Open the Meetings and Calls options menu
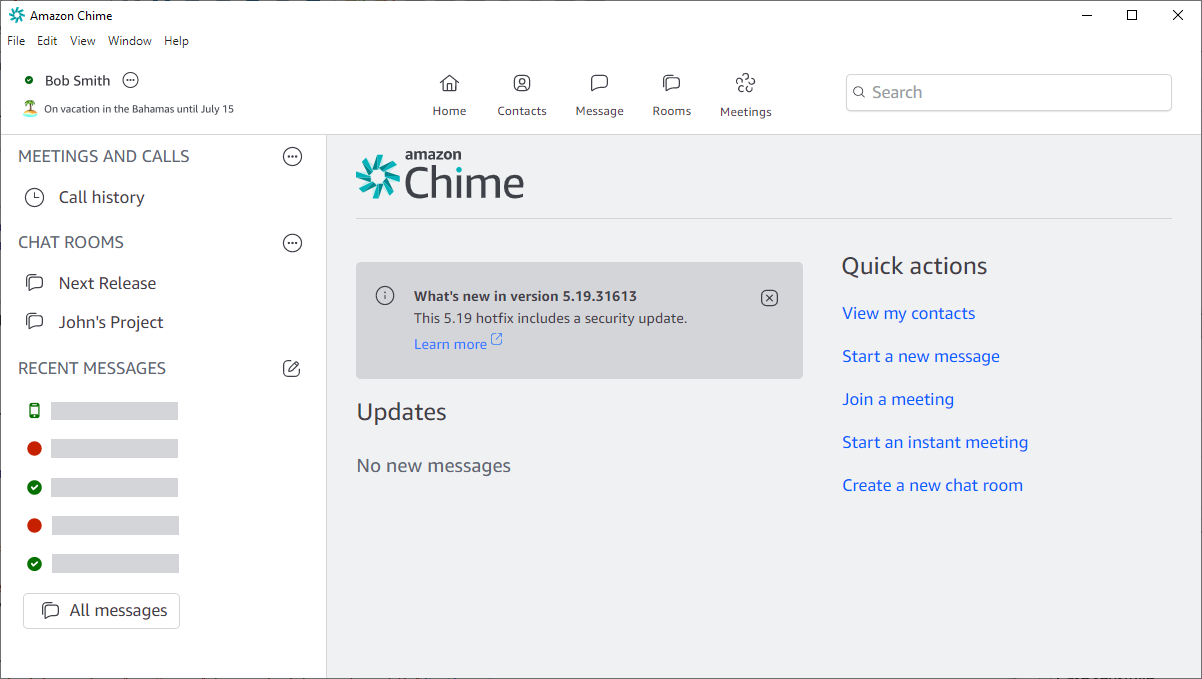The width and height of the screenshot is (1202, 679). (292, 156)
